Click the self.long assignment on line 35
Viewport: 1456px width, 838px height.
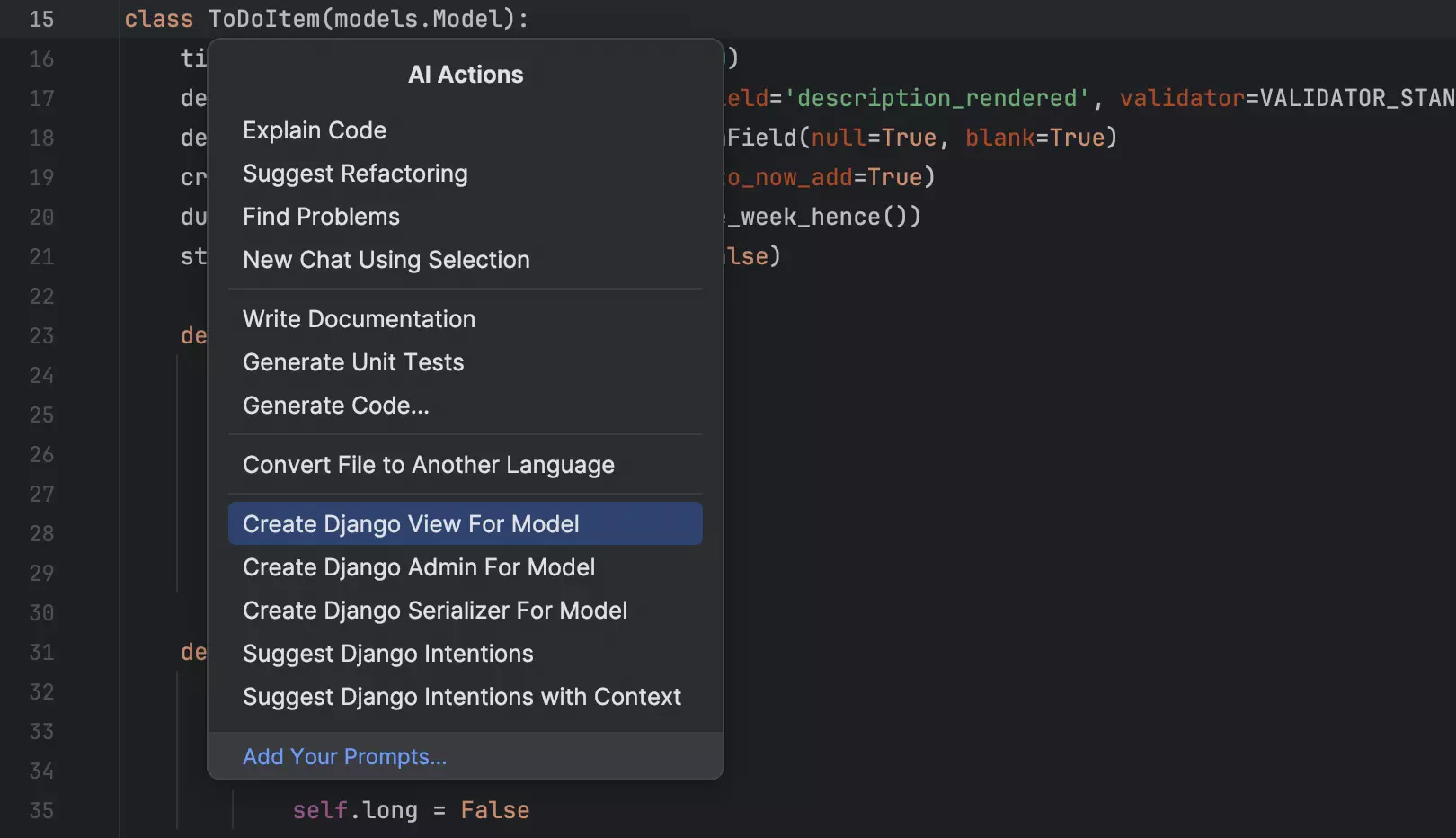point(410,810)
